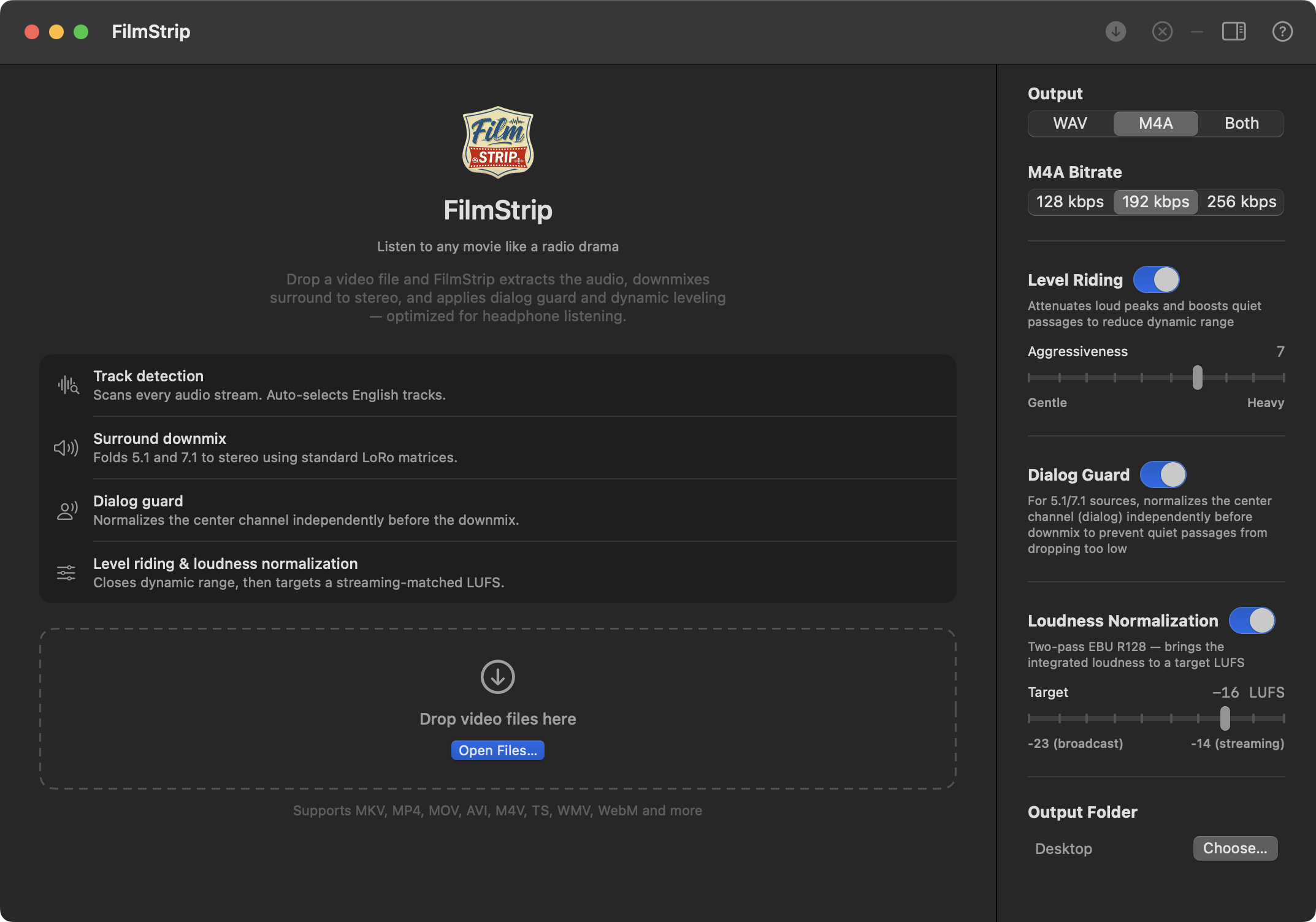Click the FilmStrip shield logo
Image resolution: width=1316 pixels, height=922 pixels.
[x=498, y=142]
